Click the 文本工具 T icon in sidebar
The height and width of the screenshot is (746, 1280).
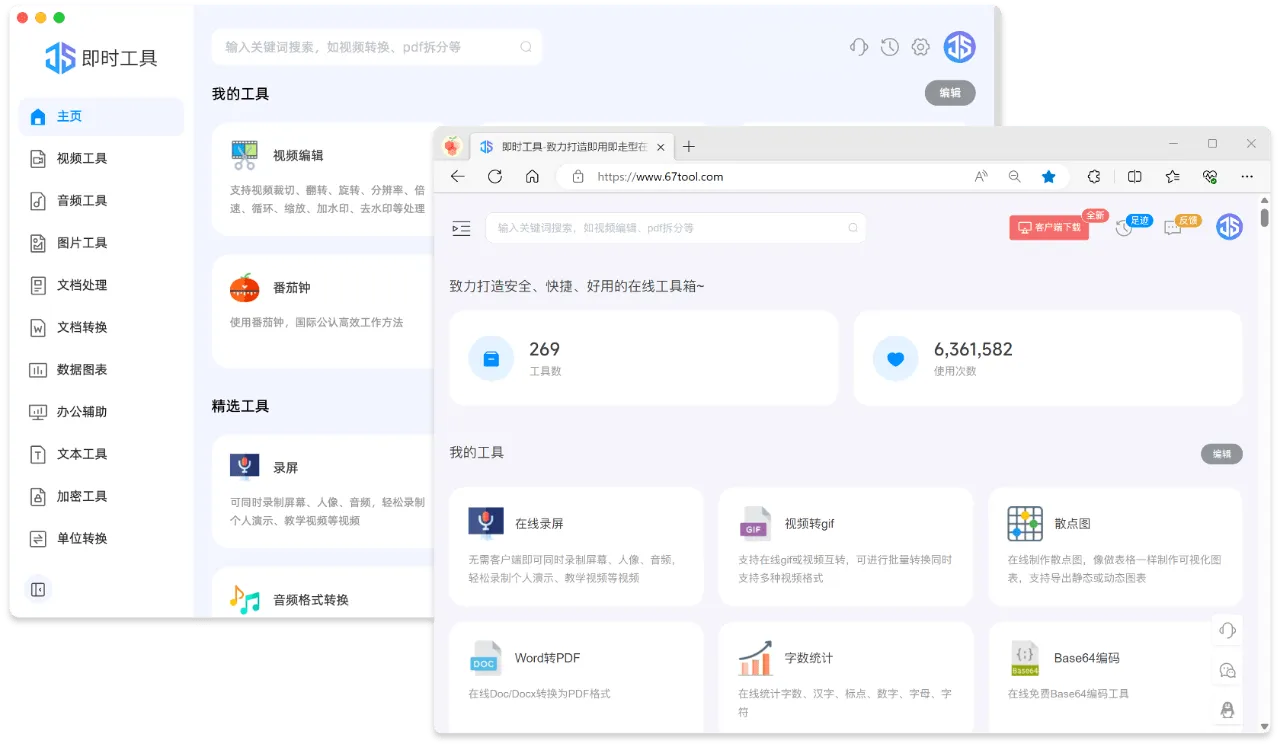tap(38, 454)
